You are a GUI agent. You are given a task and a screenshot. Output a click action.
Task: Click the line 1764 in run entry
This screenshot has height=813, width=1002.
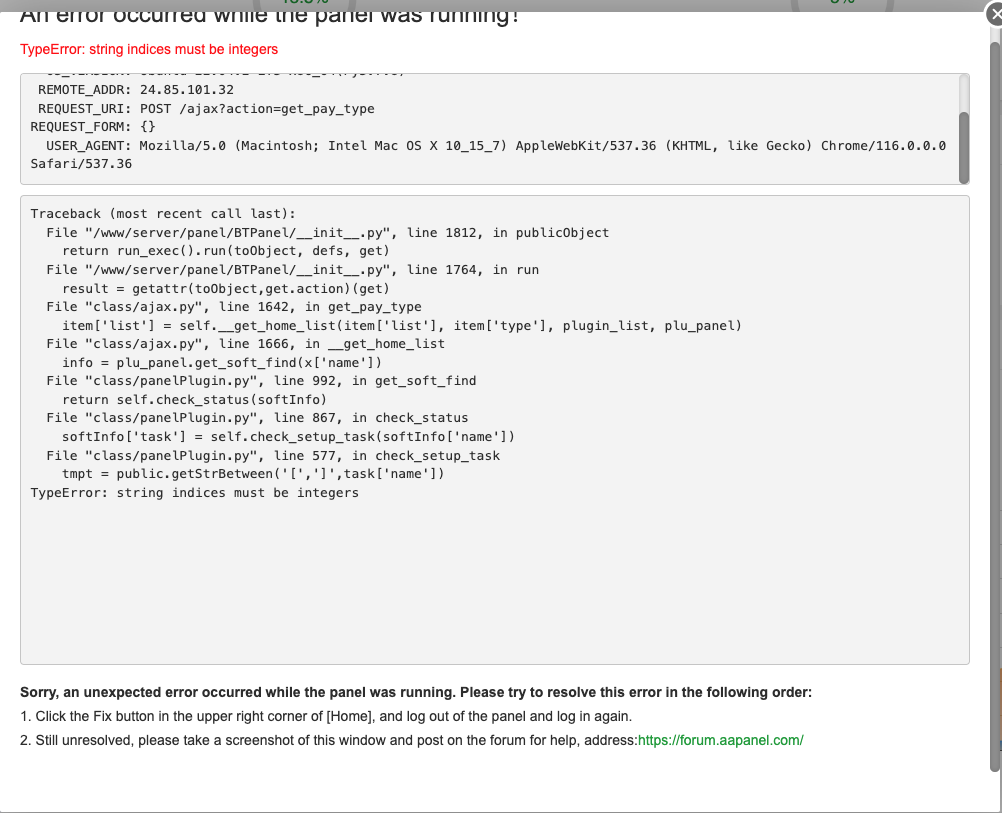click(x=292, y=270)
